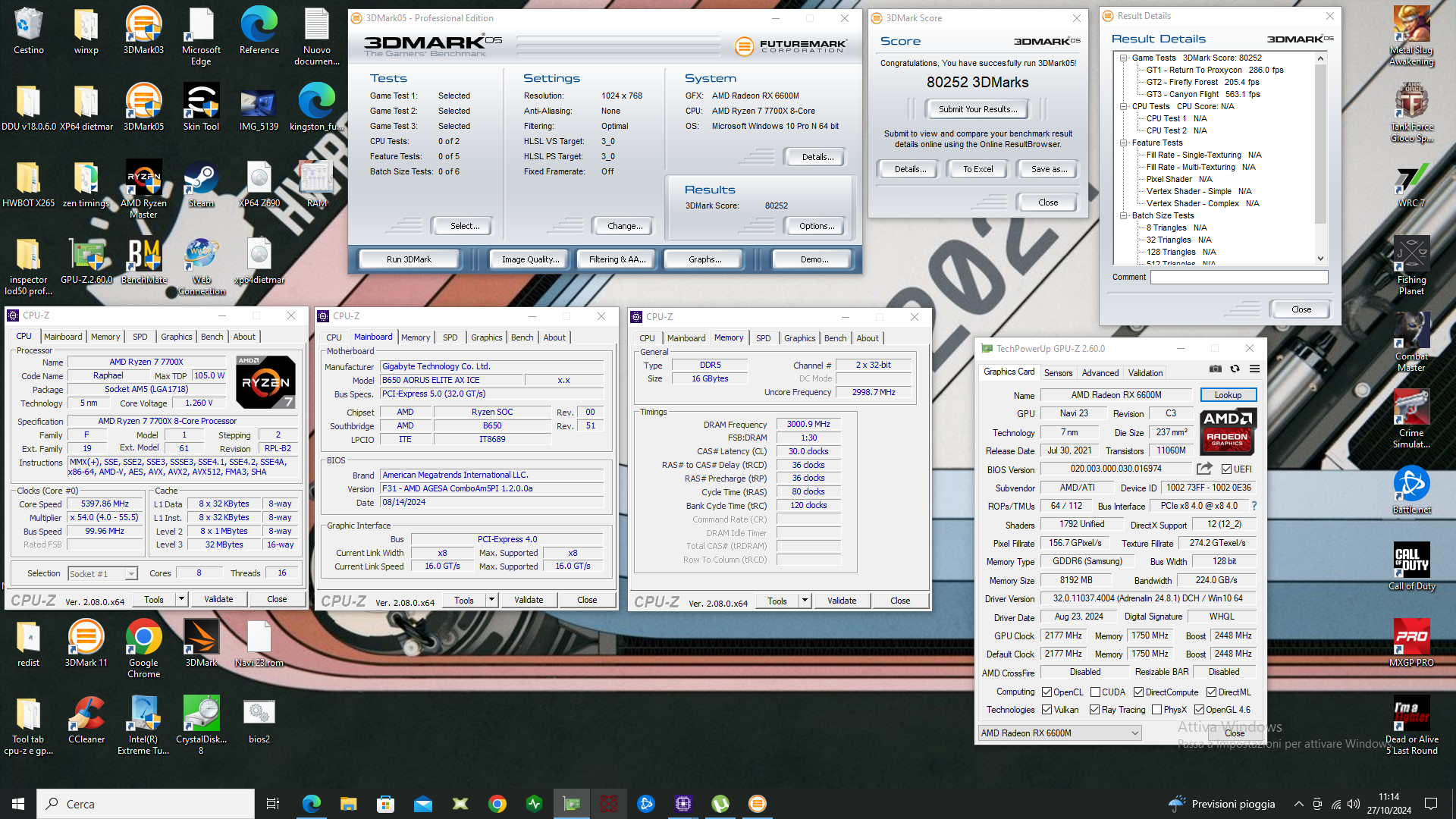Screen dimensions: 1456x819
Task: Collapse the Batch Size Tests tree node
Action: 1123,215
